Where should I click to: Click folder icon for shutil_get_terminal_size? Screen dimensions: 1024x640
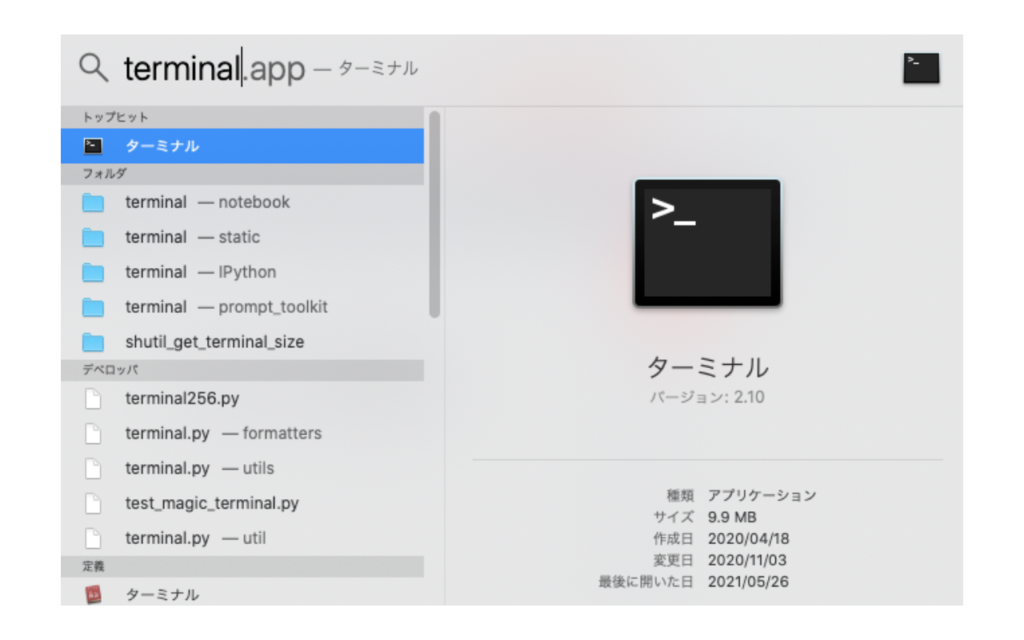pos(93,342)
